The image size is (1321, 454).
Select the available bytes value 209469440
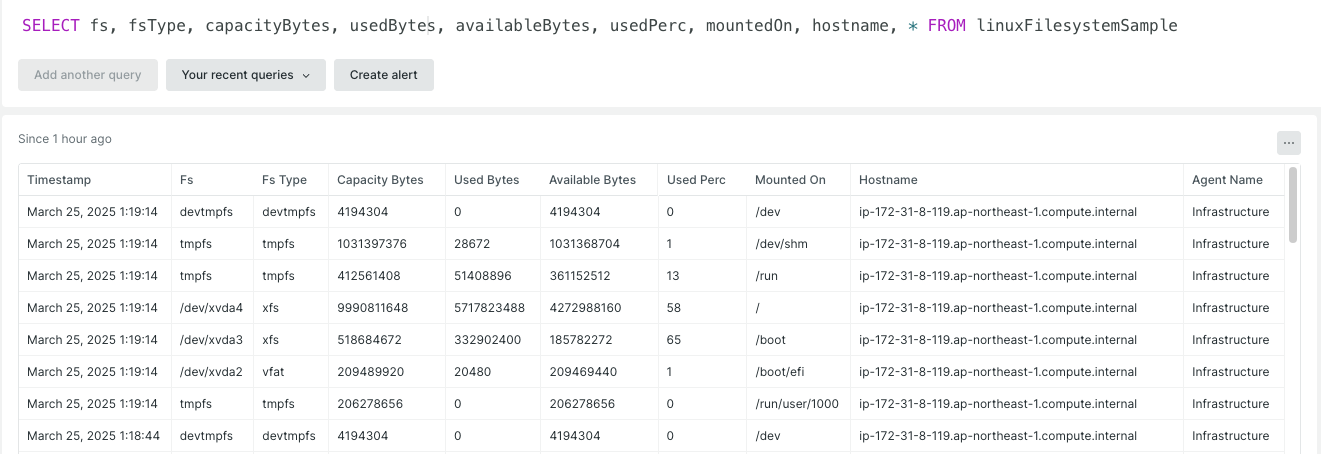coord(583,372)
